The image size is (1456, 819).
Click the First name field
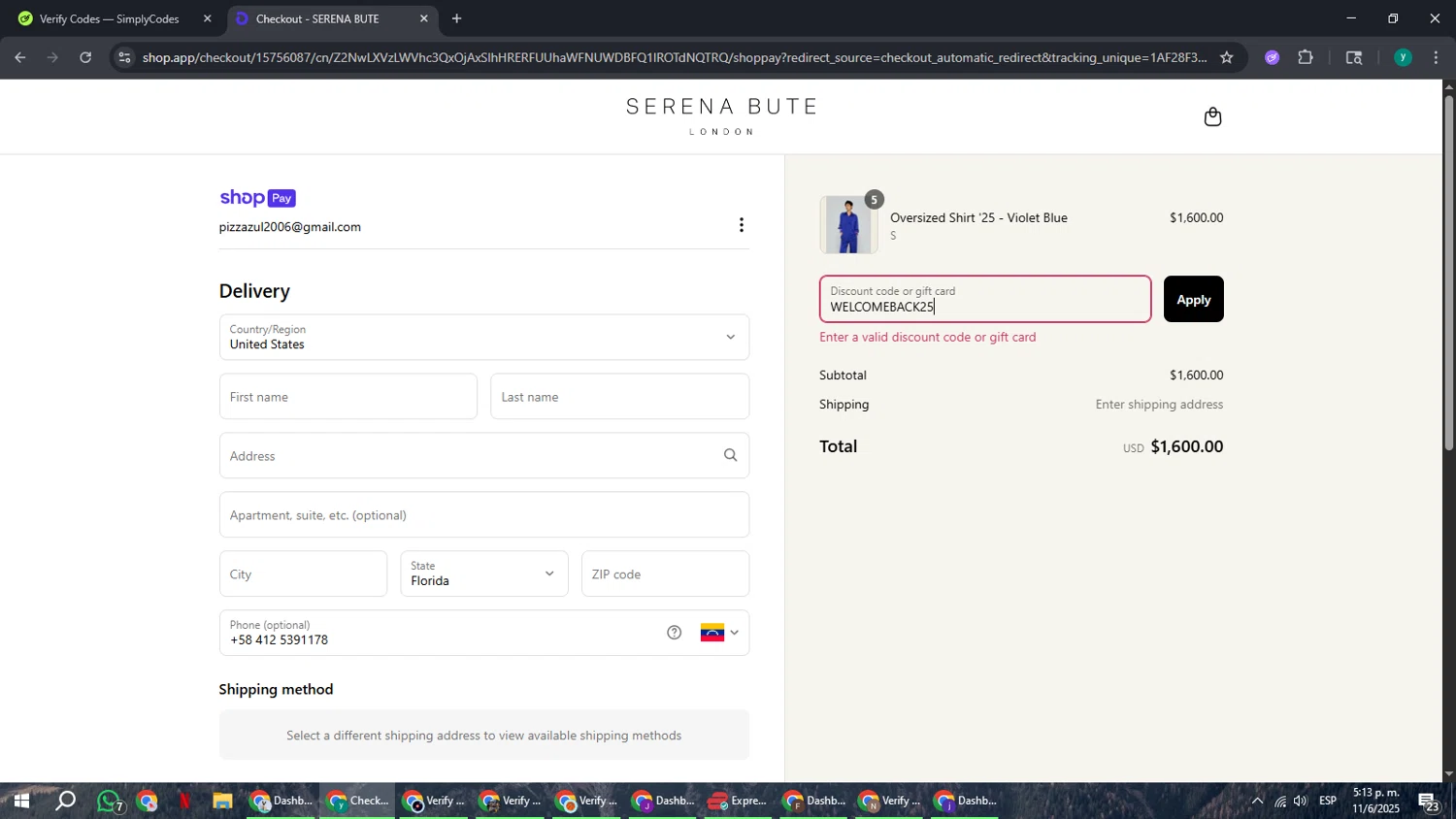coord(348,397)
